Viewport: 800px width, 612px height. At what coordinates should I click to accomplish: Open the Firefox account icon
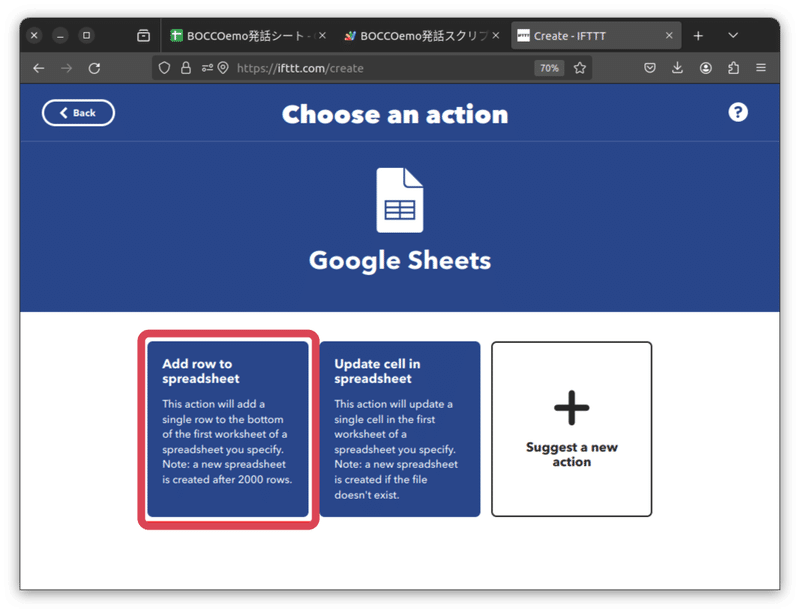(706, 68)
